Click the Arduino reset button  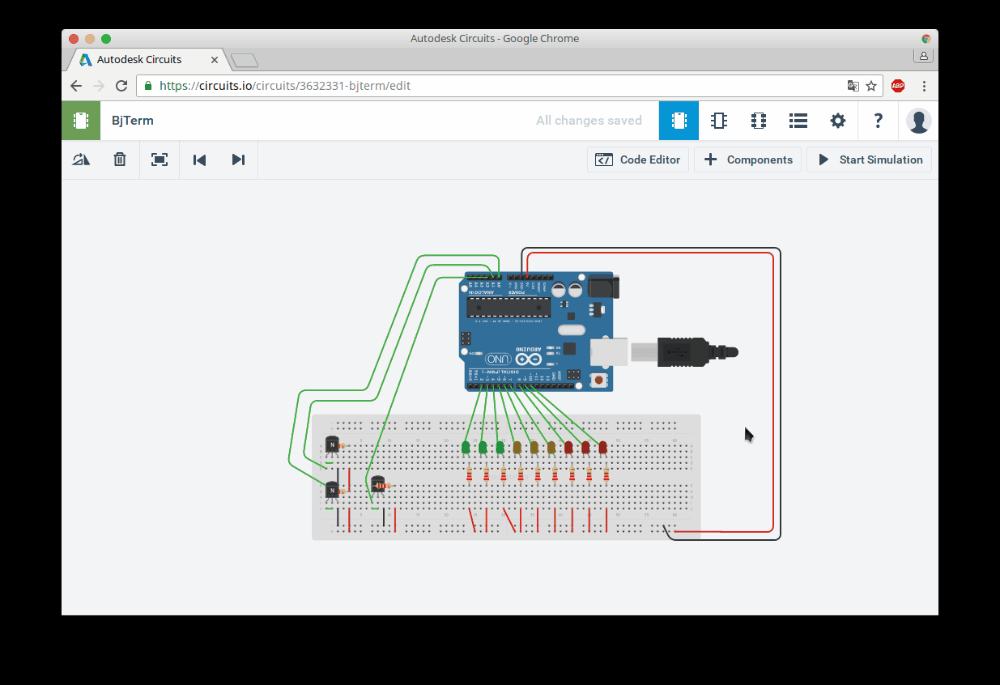598,380
